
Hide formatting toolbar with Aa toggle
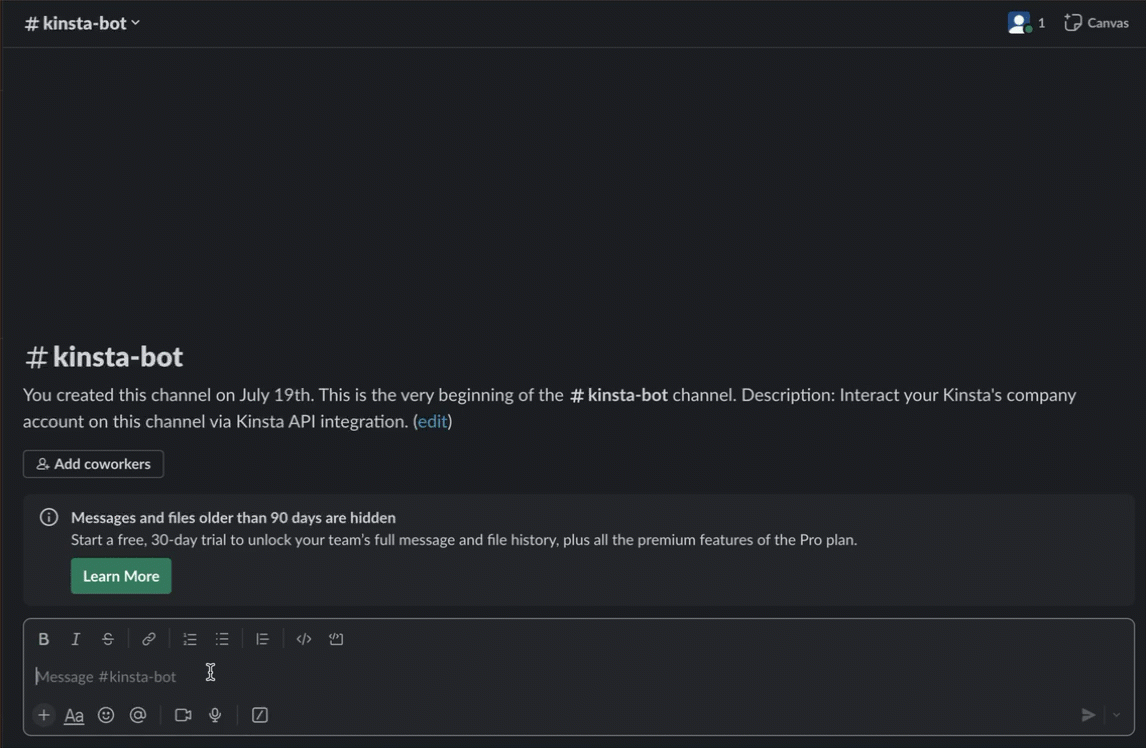74,715
